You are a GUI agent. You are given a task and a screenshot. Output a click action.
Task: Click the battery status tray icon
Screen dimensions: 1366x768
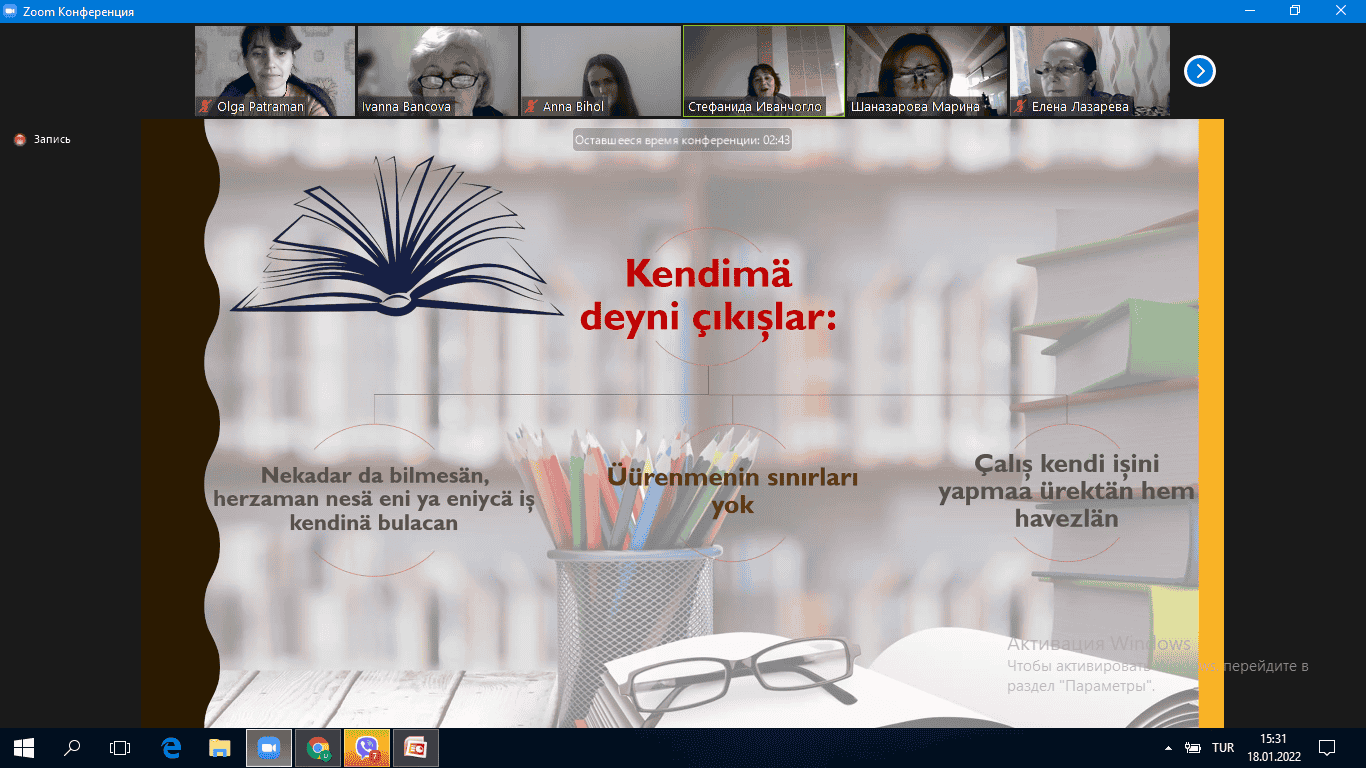click(1192, 748)
